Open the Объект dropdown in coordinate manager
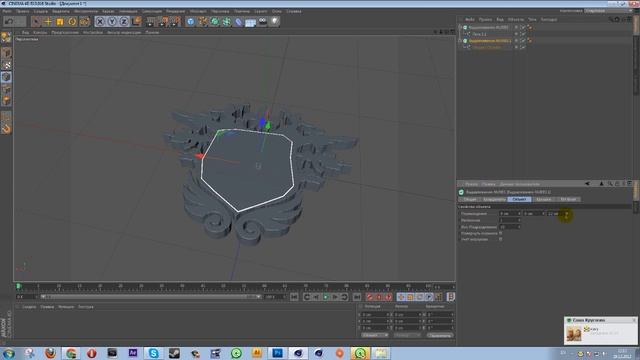This screenshot has width=640, height=360. (375, 336)
